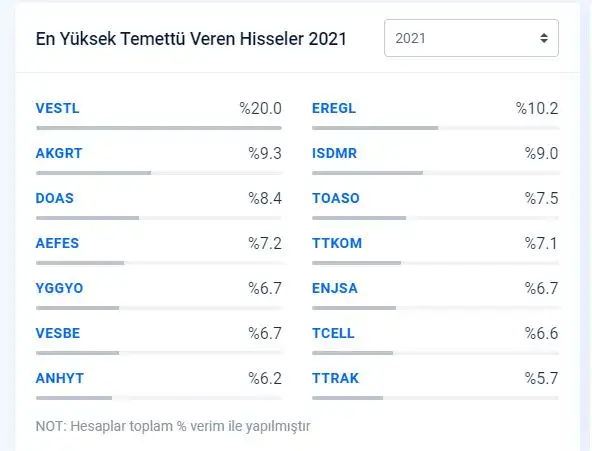Open the TTKOM ticker
The image size is (592, 451).
coord(337,243)
